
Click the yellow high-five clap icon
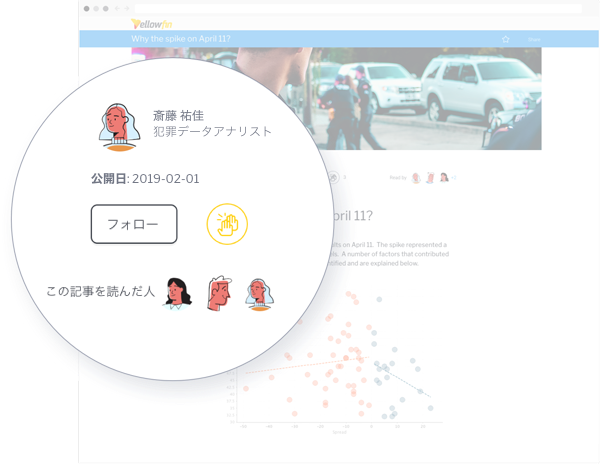click(226, 224)
